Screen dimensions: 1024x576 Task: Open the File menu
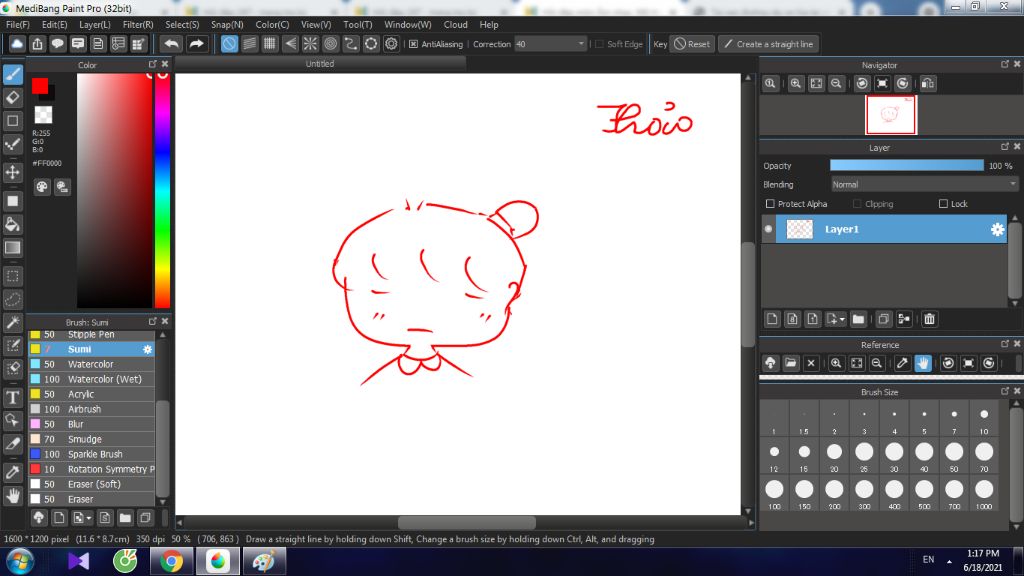coord(18,24)
